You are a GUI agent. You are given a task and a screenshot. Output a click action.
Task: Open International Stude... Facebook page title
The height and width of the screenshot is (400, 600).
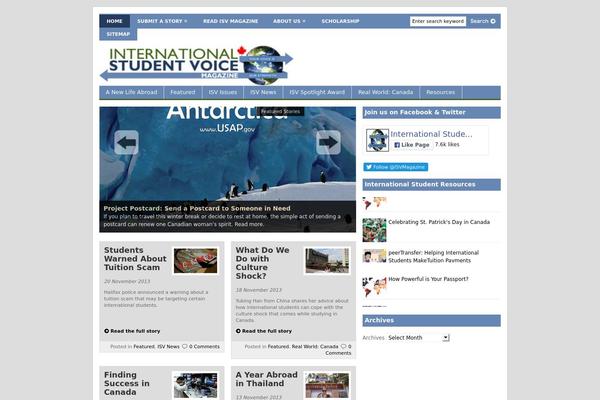[431, 134]
